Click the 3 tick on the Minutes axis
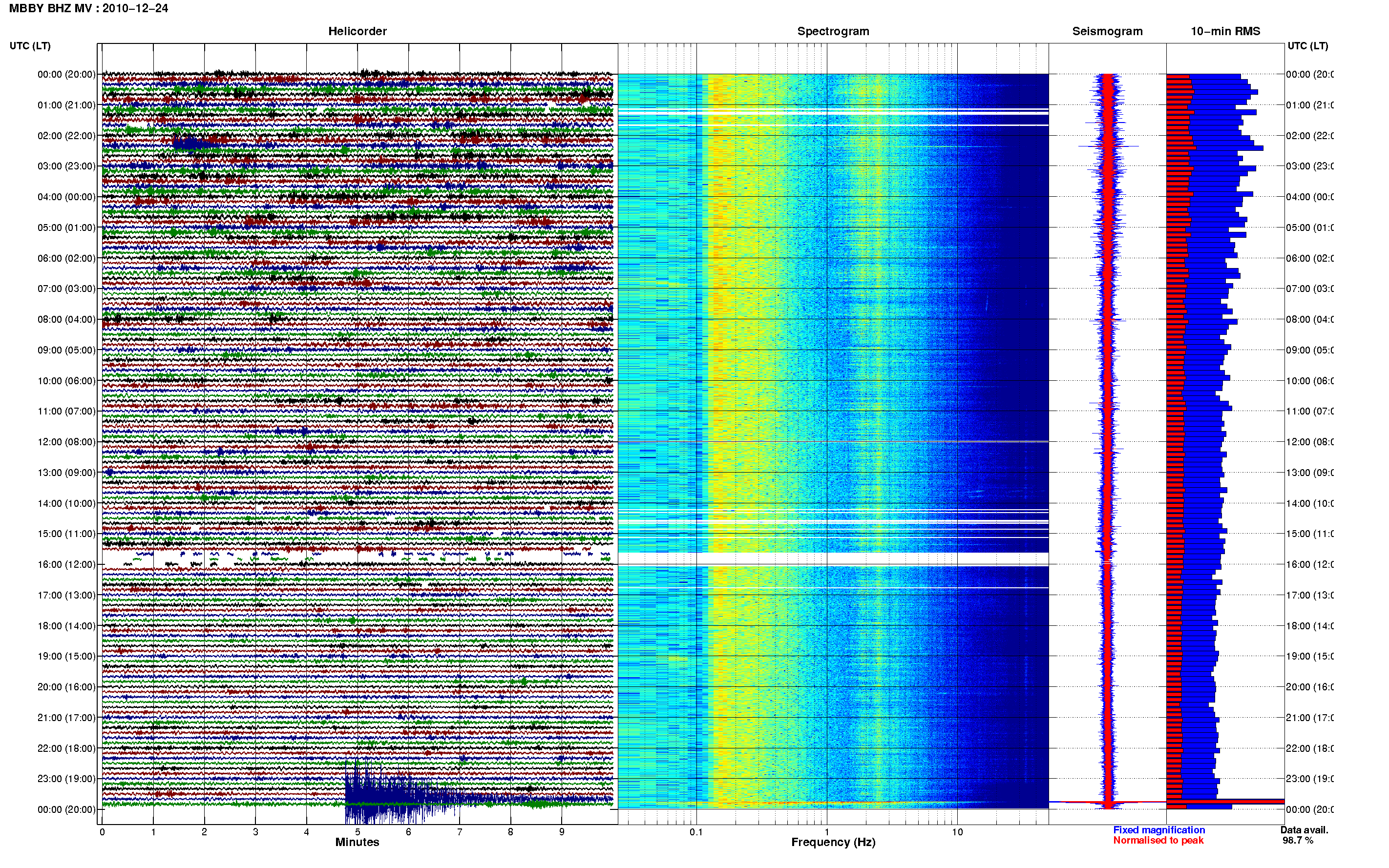This screenshot has width=1389, height=868. pyautogui.click(x=255, y=832)
